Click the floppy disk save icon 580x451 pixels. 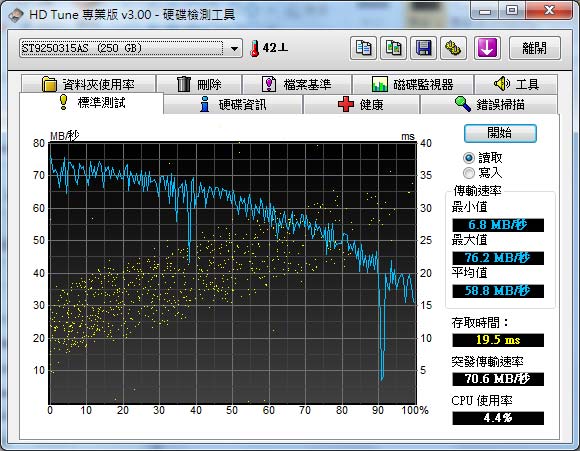pos(424,48)
